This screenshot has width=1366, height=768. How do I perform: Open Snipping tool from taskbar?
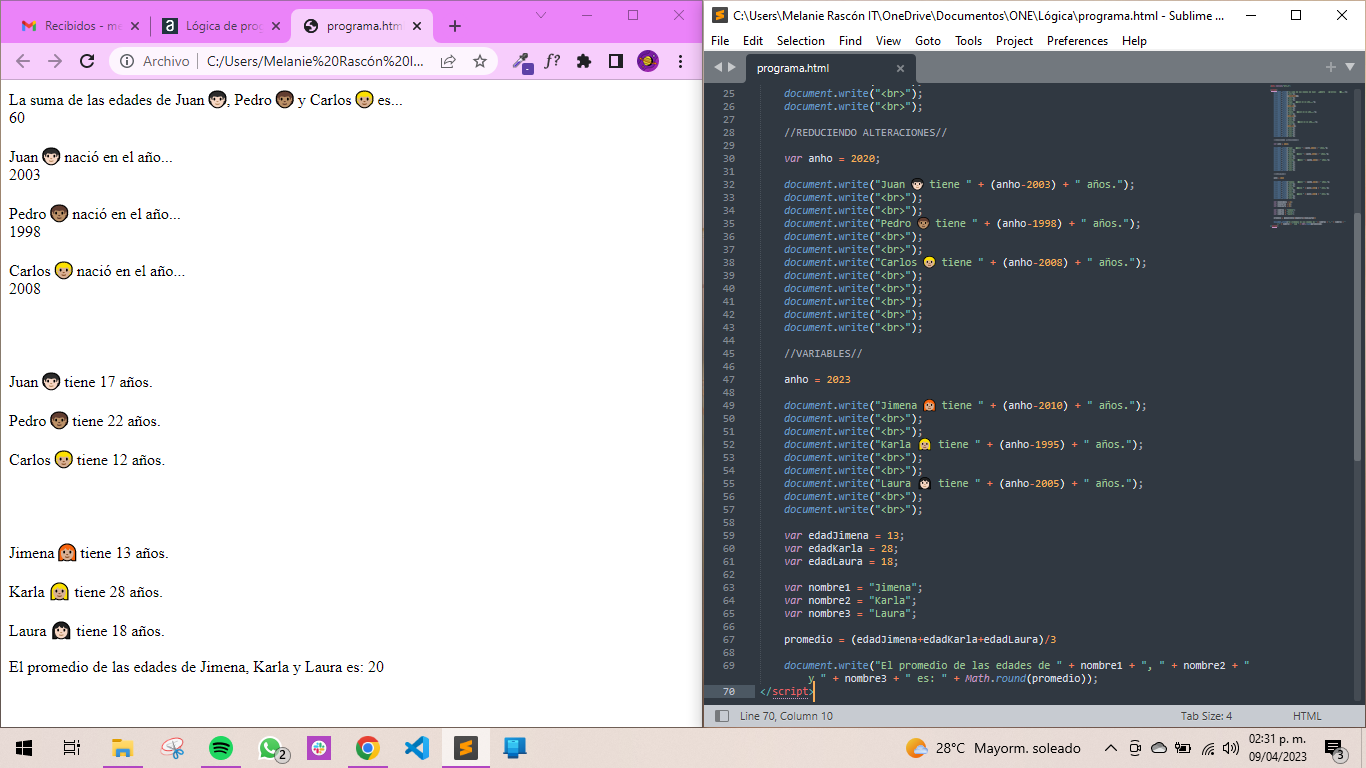pos(172,748)
